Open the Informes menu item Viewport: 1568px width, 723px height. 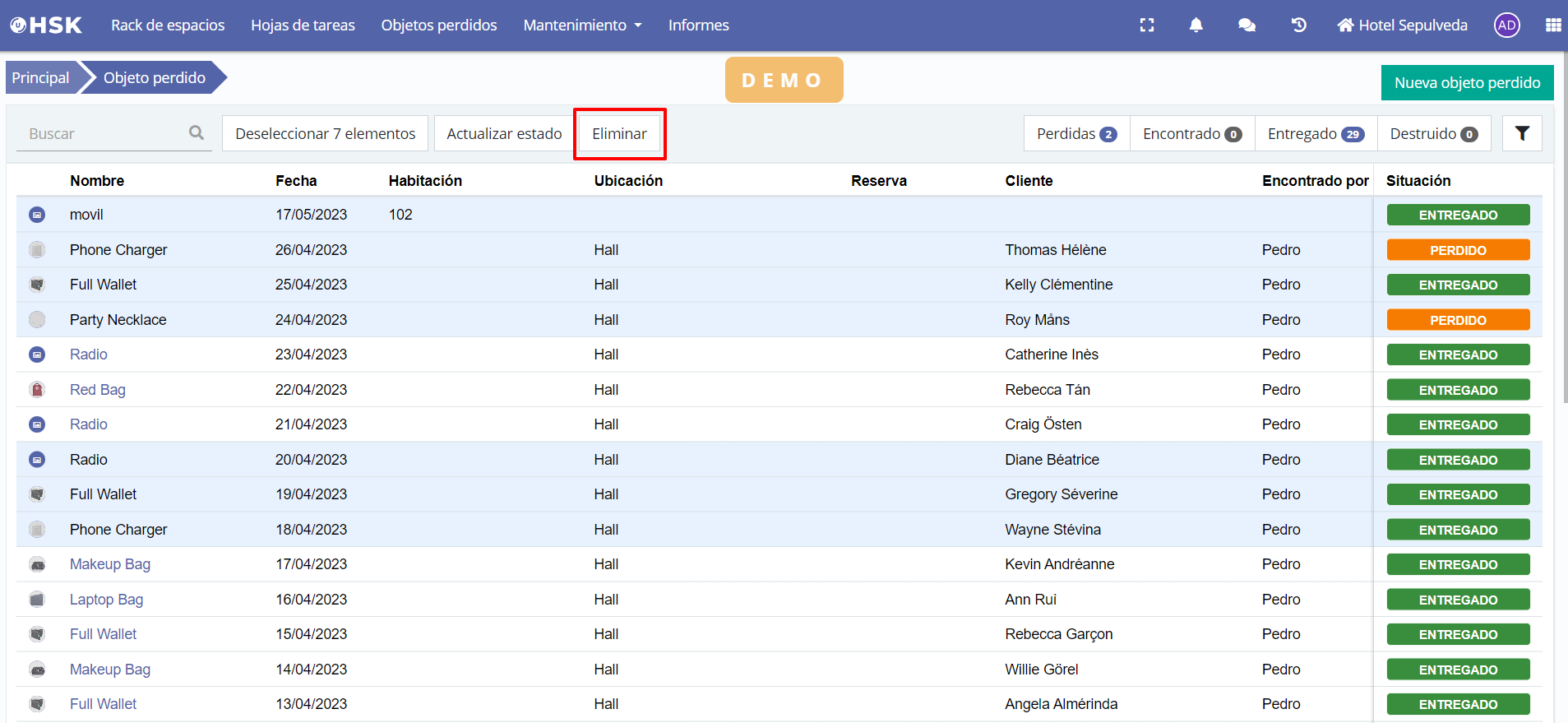698,25
